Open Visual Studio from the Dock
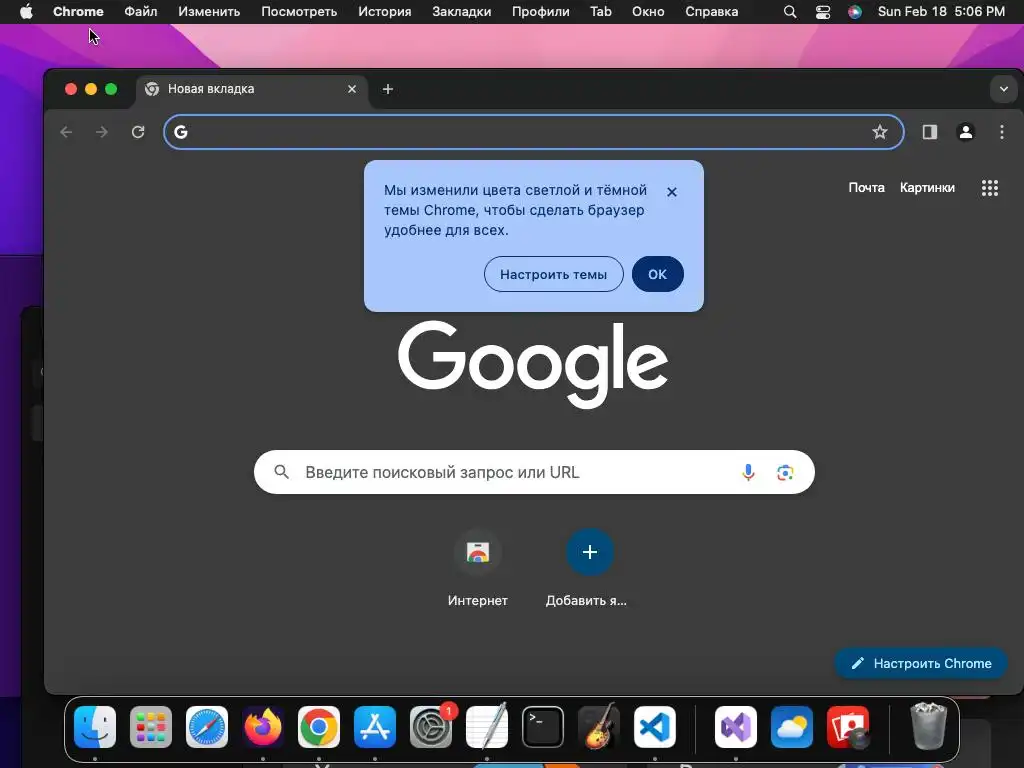The height and width of the screenshot is (768, 1024). click(x=736, y=727)
